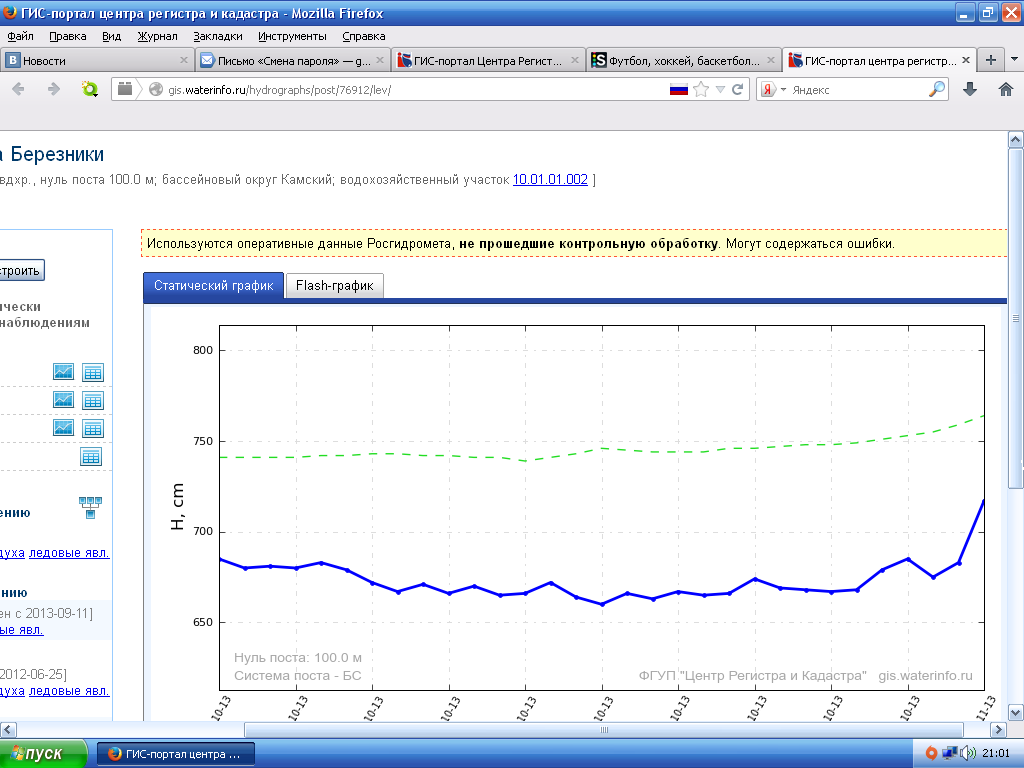Open the Firefox downloads arrow
Viewport: 1024px width, 768px height.
[969, 89]
